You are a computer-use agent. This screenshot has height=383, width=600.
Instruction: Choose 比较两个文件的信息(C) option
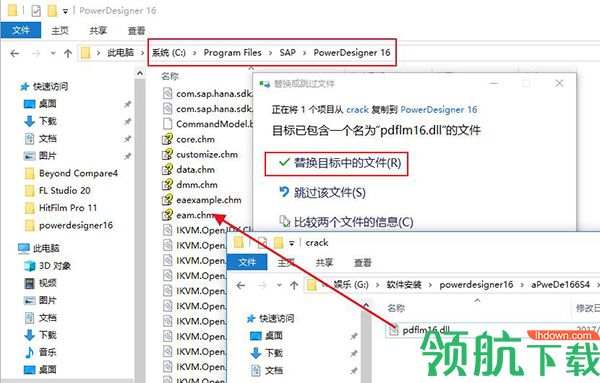pyautogui.click(x=346, y=222)
